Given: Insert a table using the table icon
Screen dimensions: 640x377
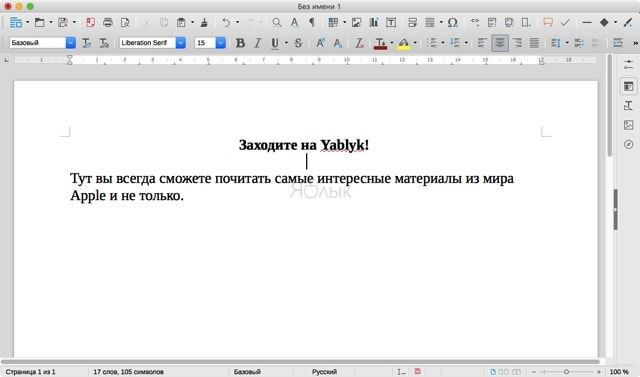Looking at the screenshot, I should click(333, 22).
